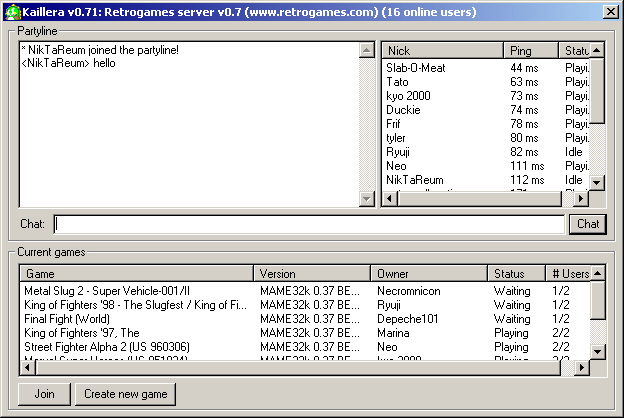
Task: Sort user list by Nick column
Action: click(443, 51)
